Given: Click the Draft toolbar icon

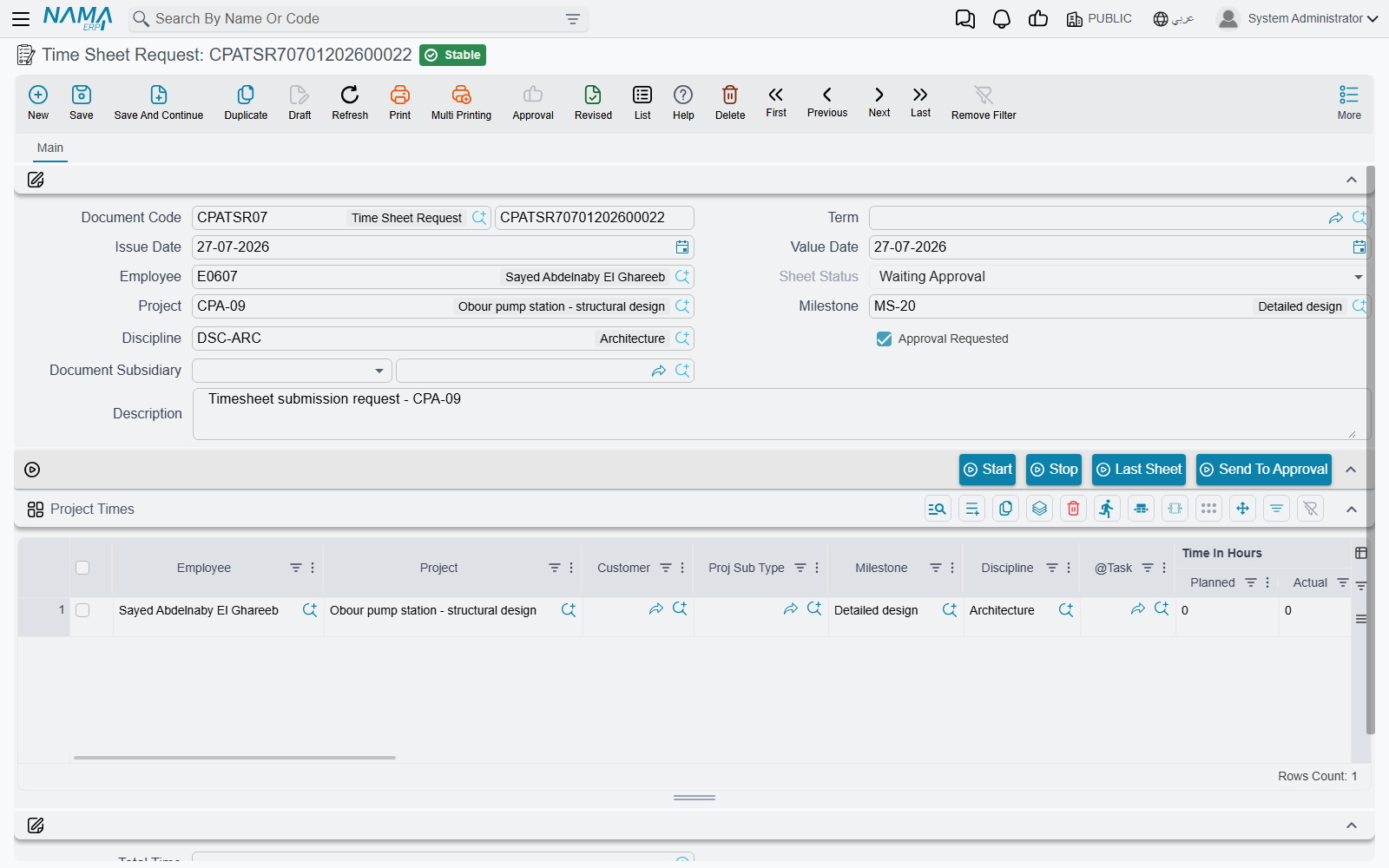Looking at the screenshot, I should (x=300, y=102).
